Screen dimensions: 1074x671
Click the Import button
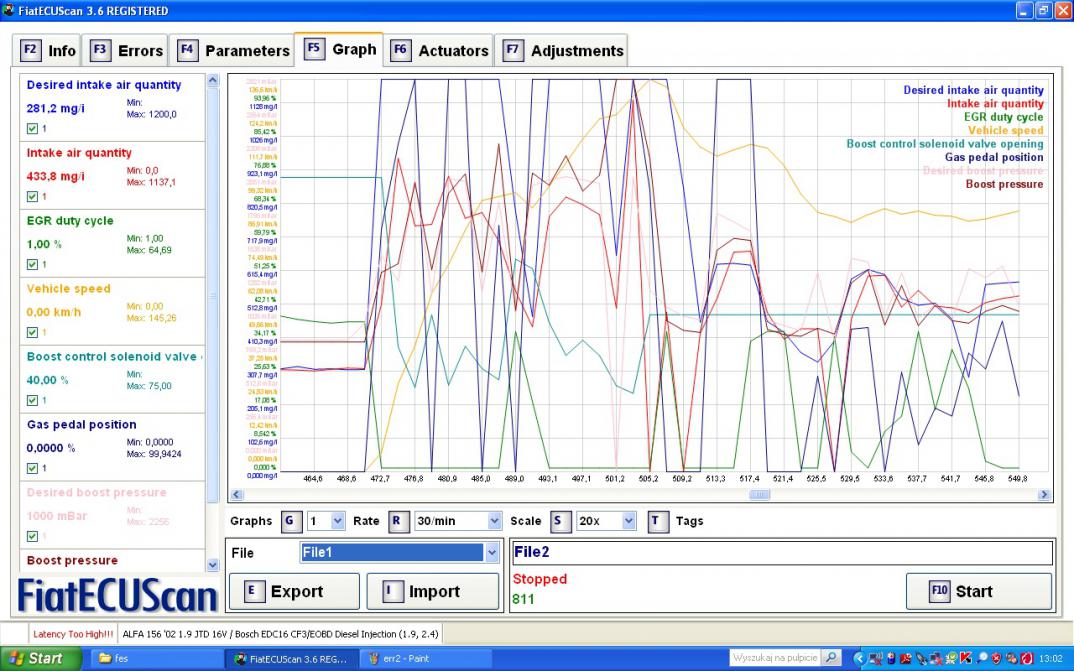coord(433,592)
